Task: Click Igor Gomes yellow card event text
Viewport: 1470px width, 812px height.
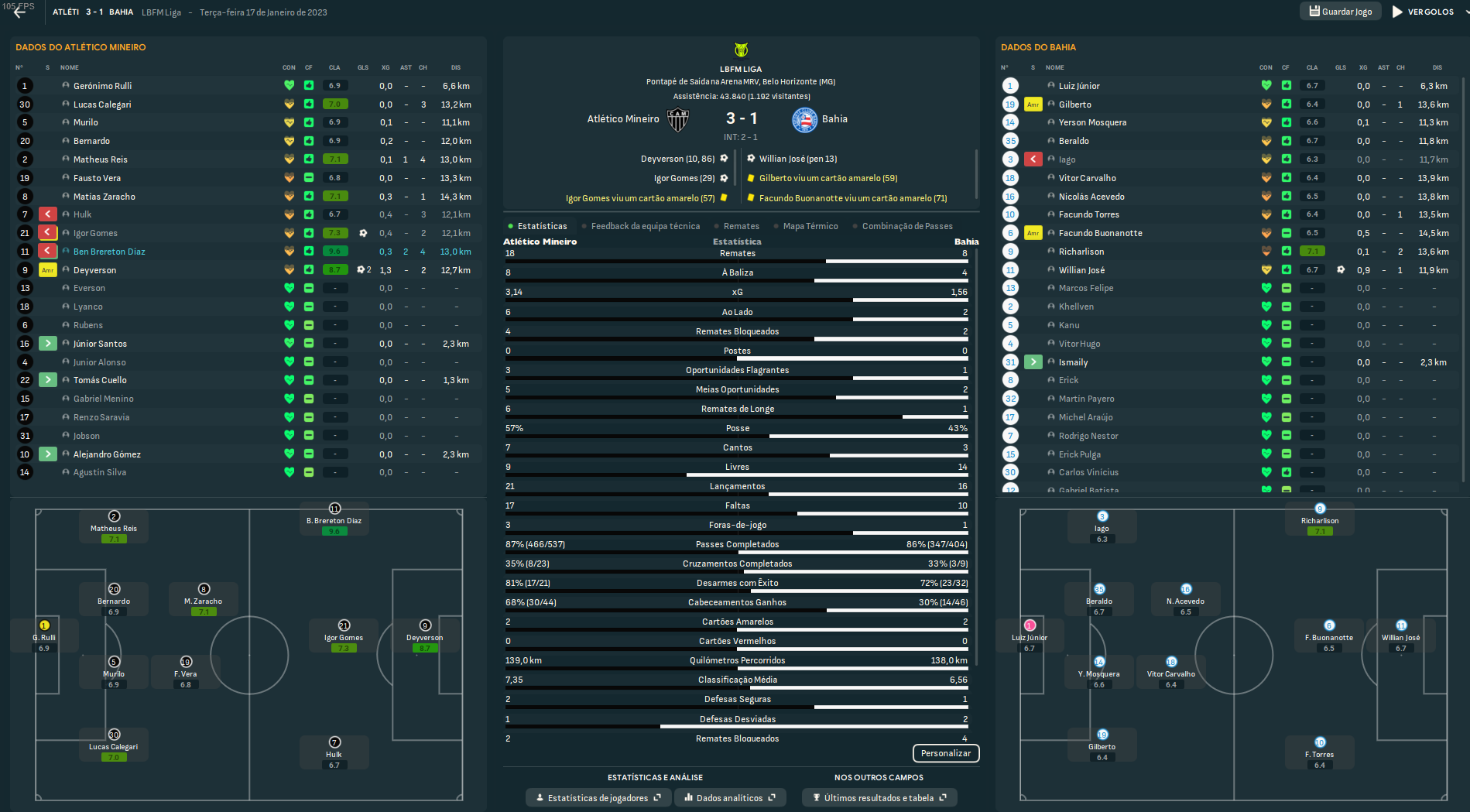Action: click(640, 198)
